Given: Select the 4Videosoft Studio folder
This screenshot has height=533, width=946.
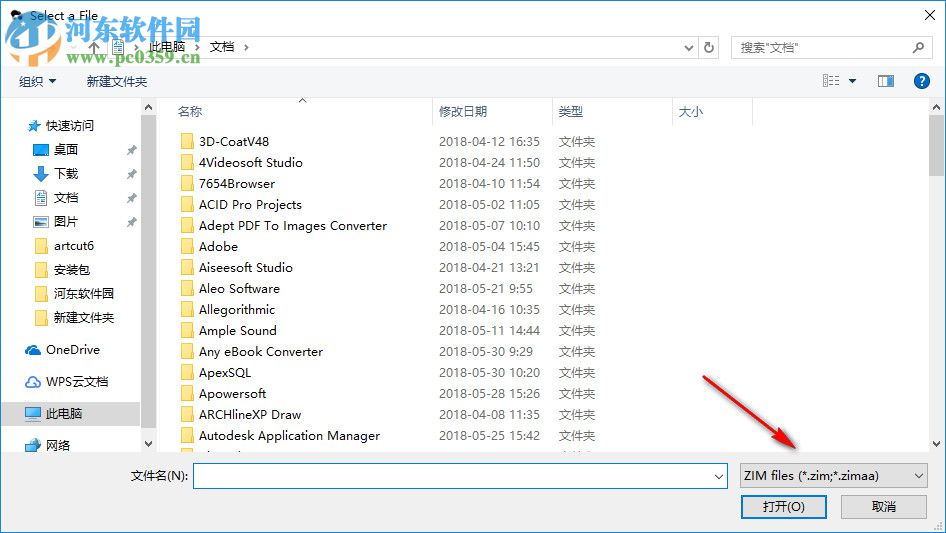Looking at the screenshot, I should coord(251,163).
